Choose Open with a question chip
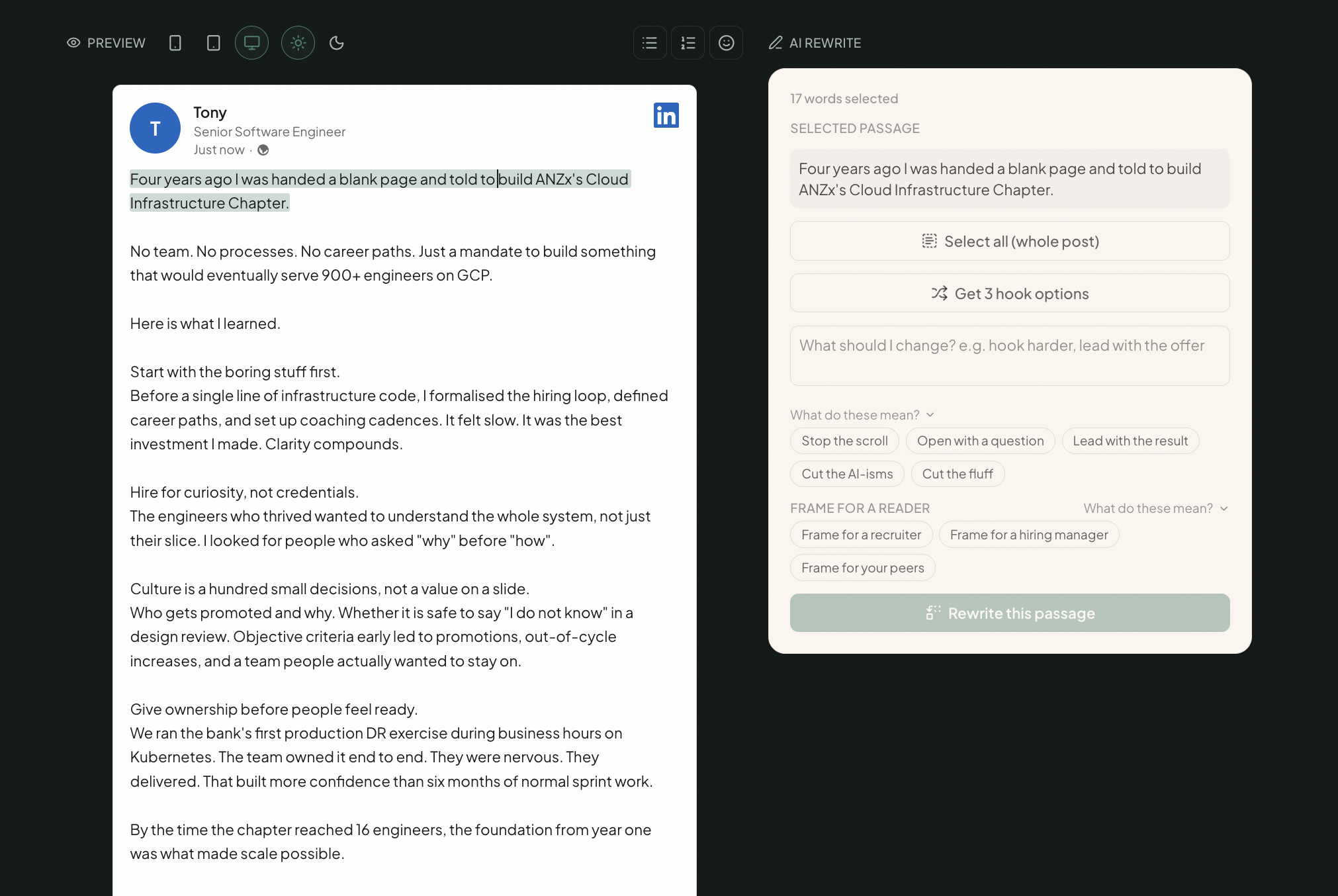Screen dimensions: 1338x896 pos(980,441)
